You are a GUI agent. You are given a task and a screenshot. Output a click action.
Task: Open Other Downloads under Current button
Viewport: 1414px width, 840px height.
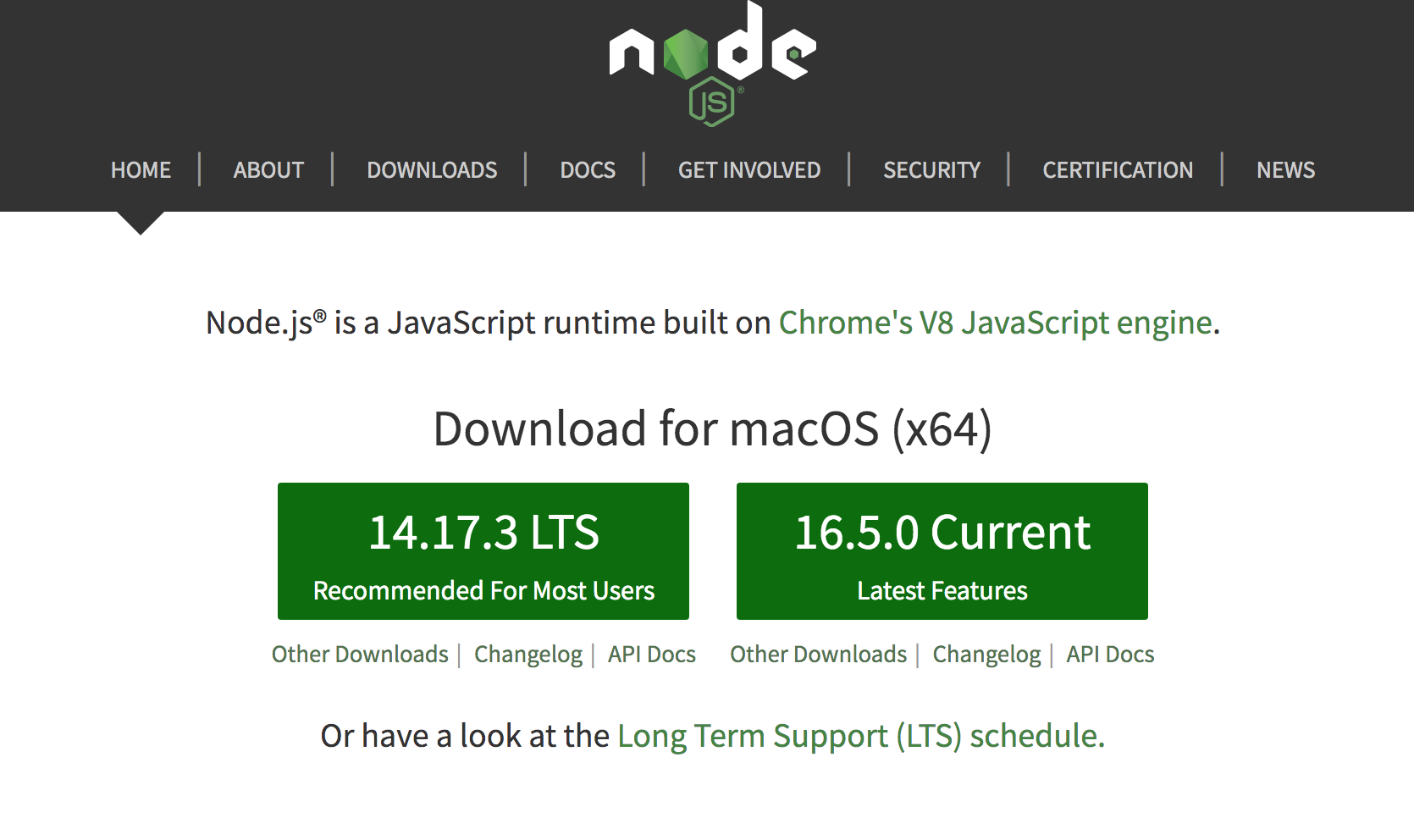[819, 655]
